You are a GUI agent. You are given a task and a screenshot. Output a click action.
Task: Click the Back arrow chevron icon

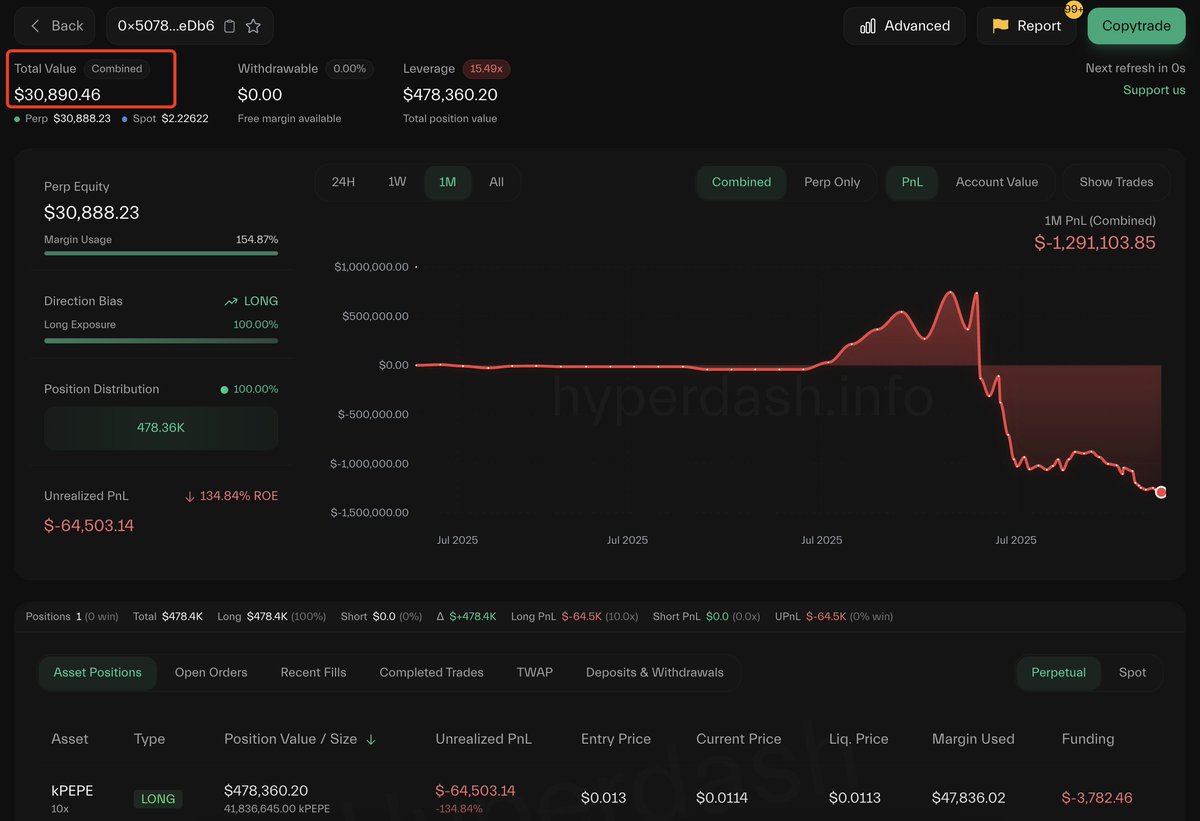pyautogui.click(x=35, y=26)
